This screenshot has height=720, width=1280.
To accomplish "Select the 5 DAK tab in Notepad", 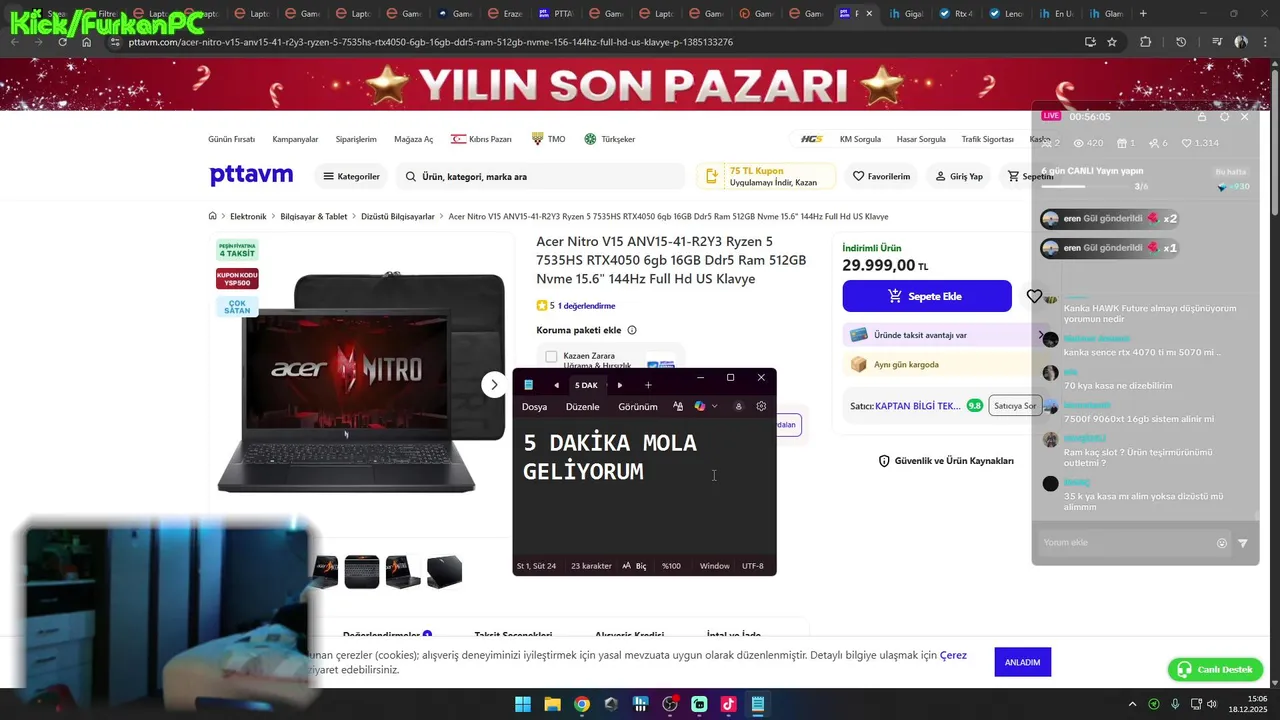I will click(x=586, y=385).
